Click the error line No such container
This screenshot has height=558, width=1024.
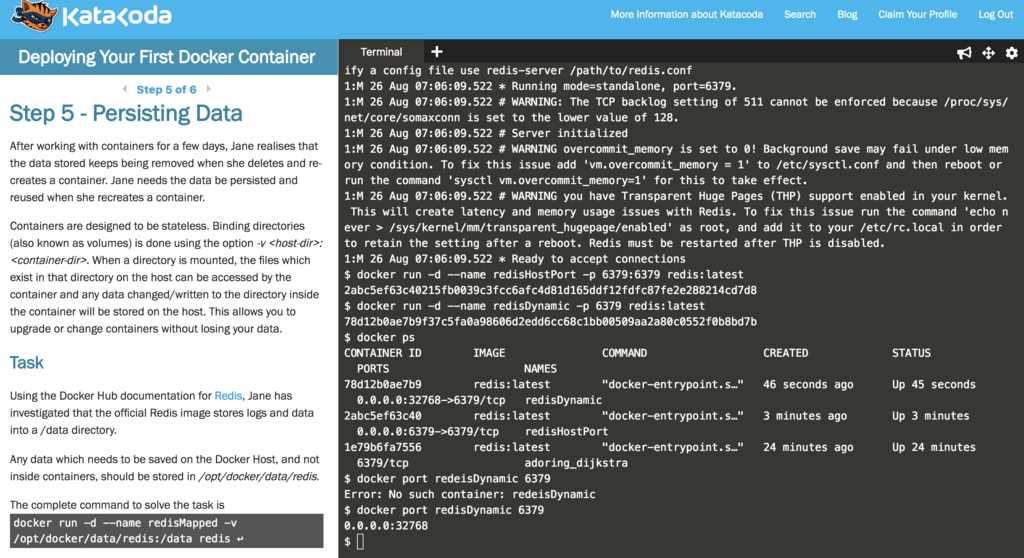pos(470,495)
